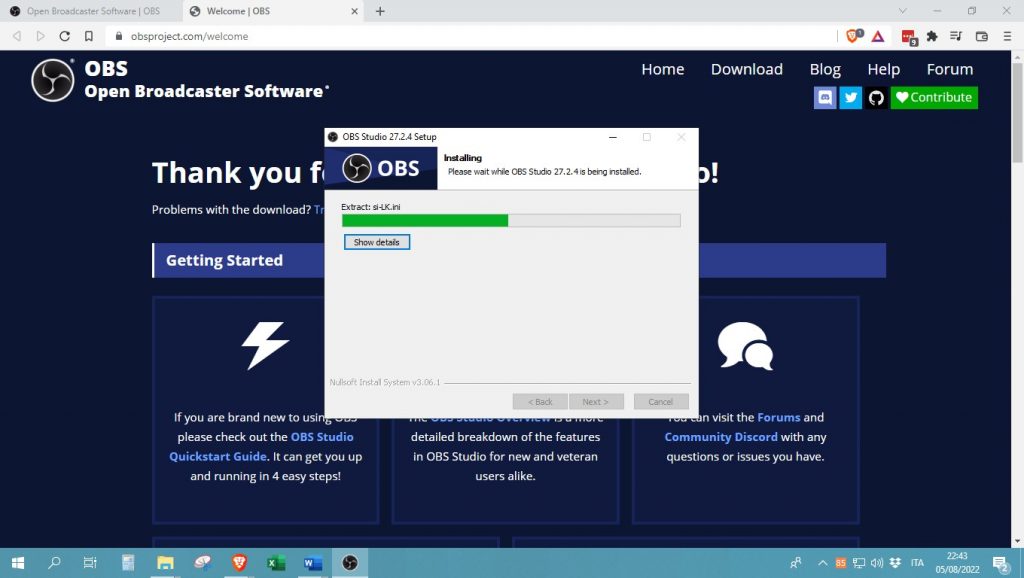
Task: Reload the page with the refresh icon
Action: pos(65,36)
